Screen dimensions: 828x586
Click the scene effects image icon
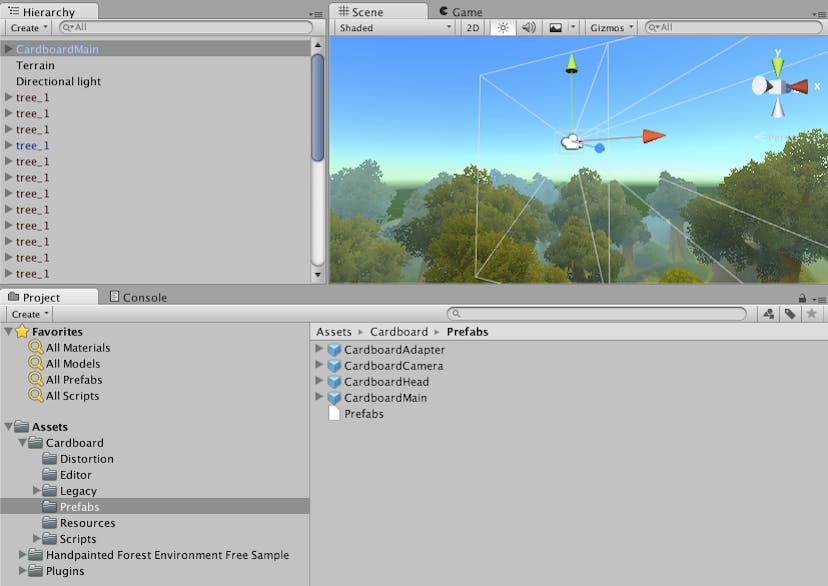(x=555, y=28)
